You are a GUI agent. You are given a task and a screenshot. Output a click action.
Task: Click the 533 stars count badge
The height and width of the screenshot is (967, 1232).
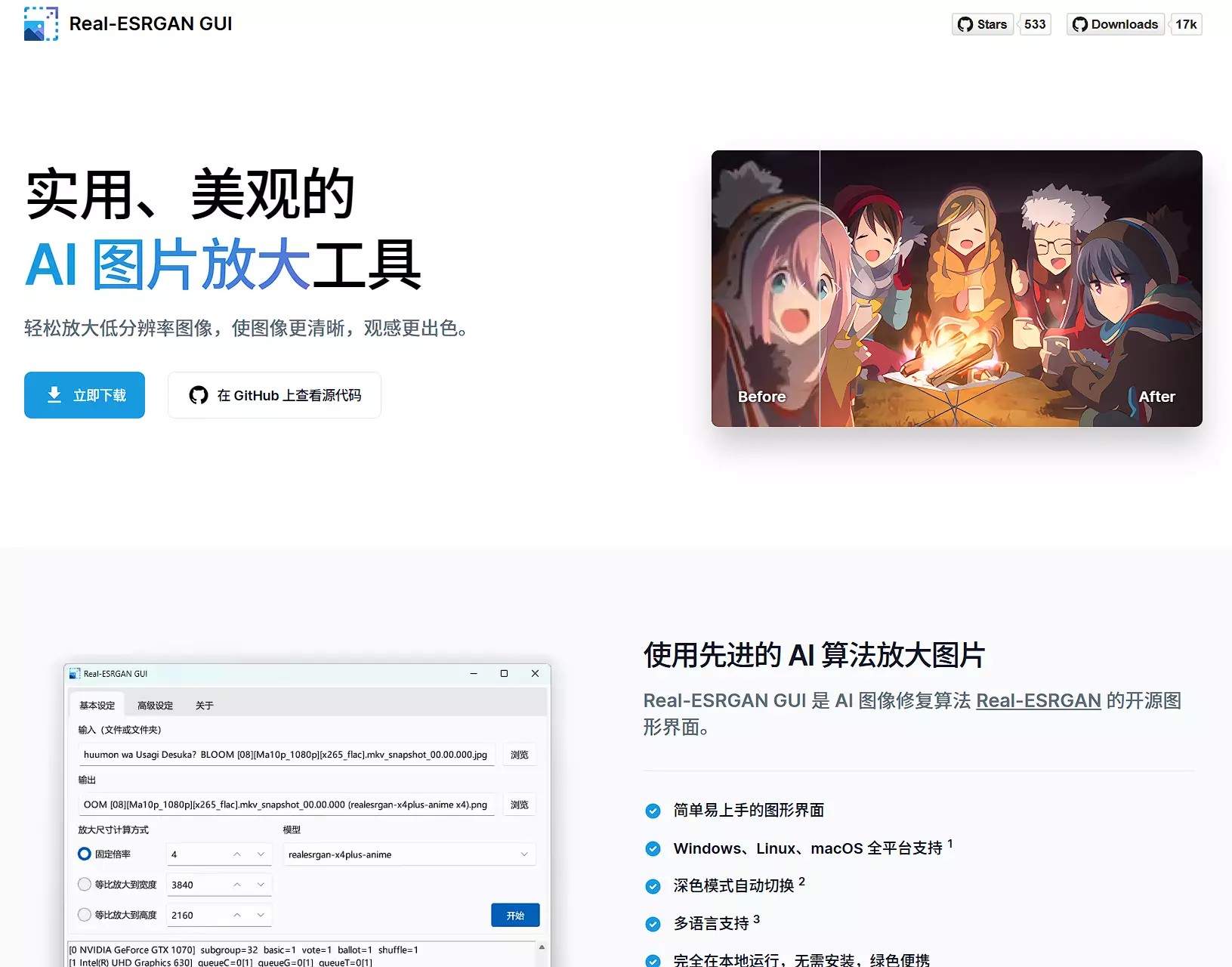(1035, 24)
